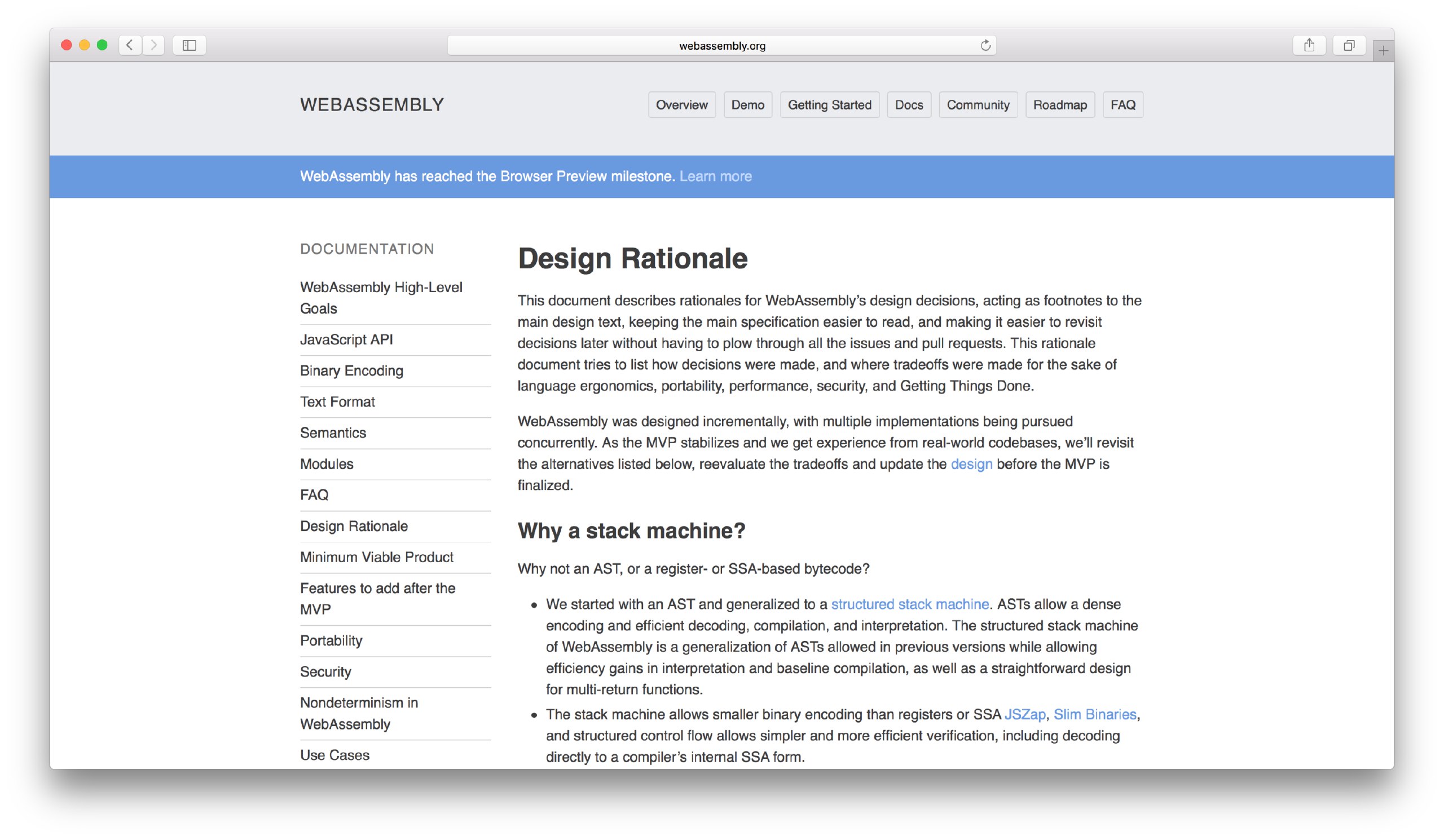Image resolution: width=1444 pixels, height=840 pixels.
Task: Click the WEBASSEMBLY site title
Action: point(372,105)
